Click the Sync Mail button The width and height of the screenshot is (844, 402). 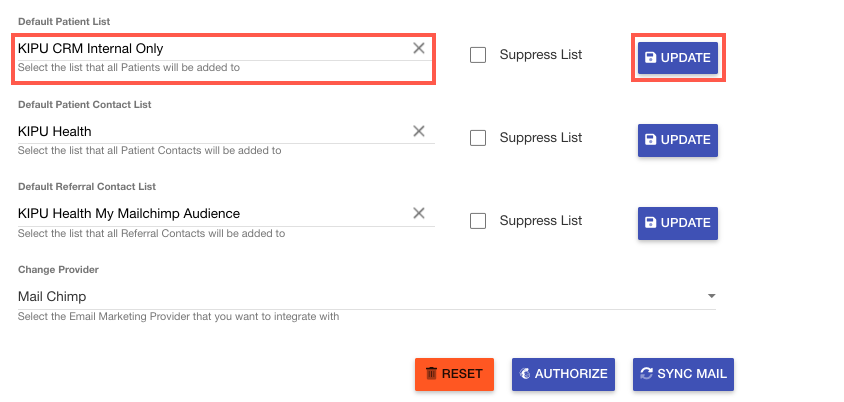683,374
